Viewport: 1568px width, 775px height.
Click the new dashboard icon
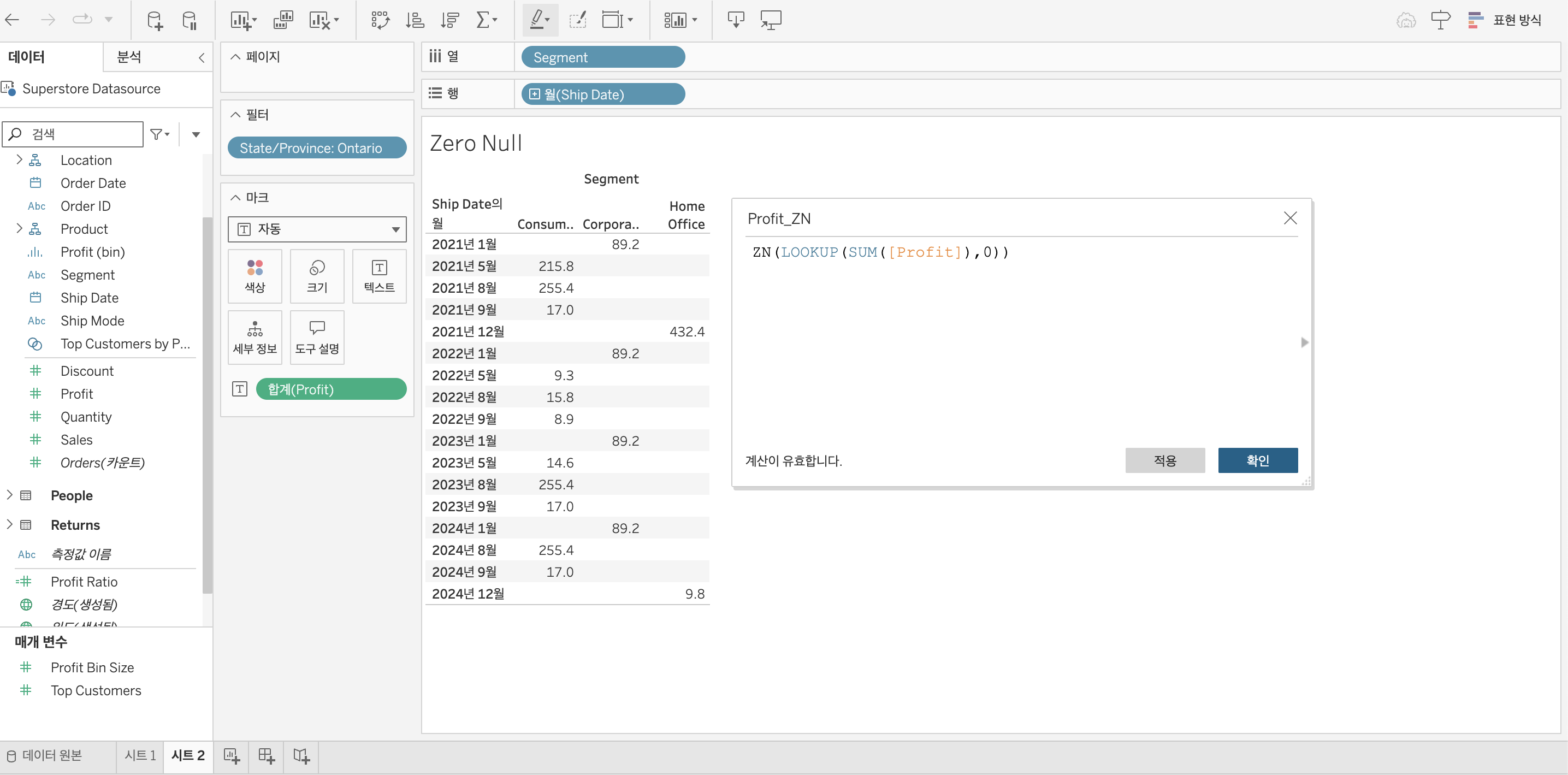(x=267, y=755)
